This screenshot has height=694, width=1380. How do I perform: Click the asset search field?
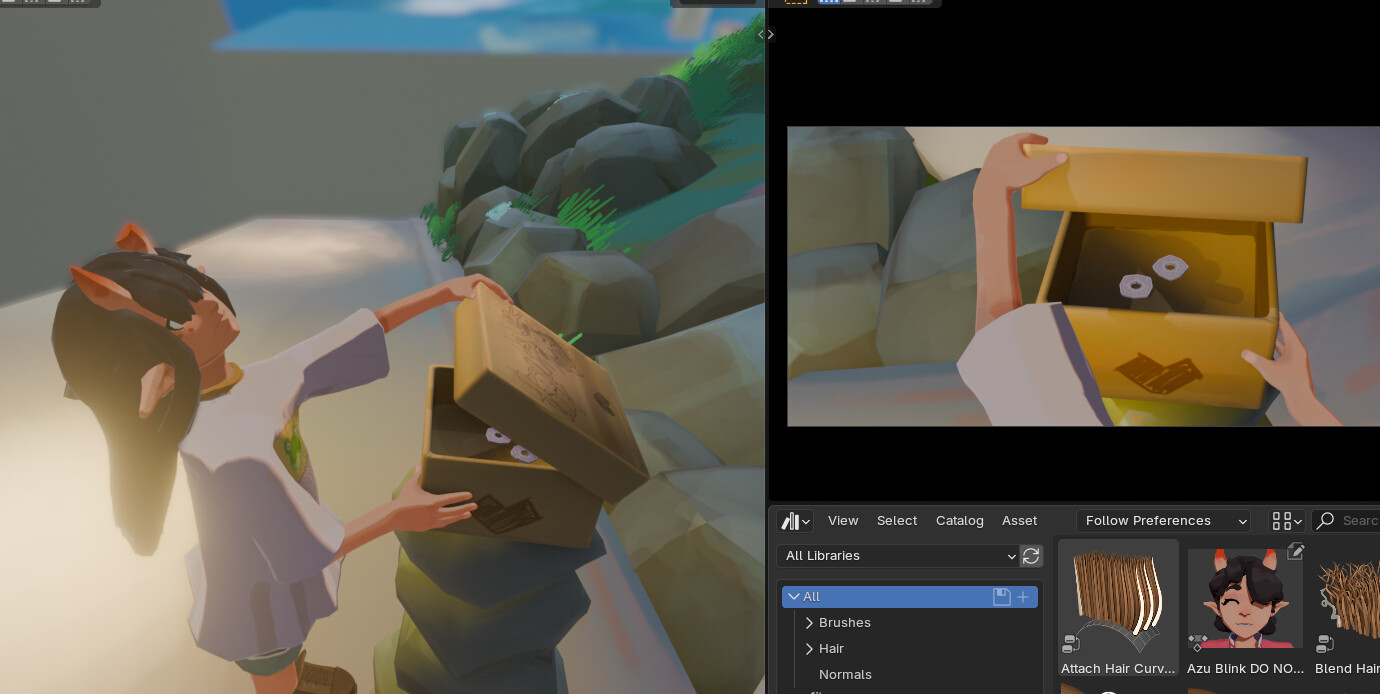pyautogui.click(x=1346, y=521)
